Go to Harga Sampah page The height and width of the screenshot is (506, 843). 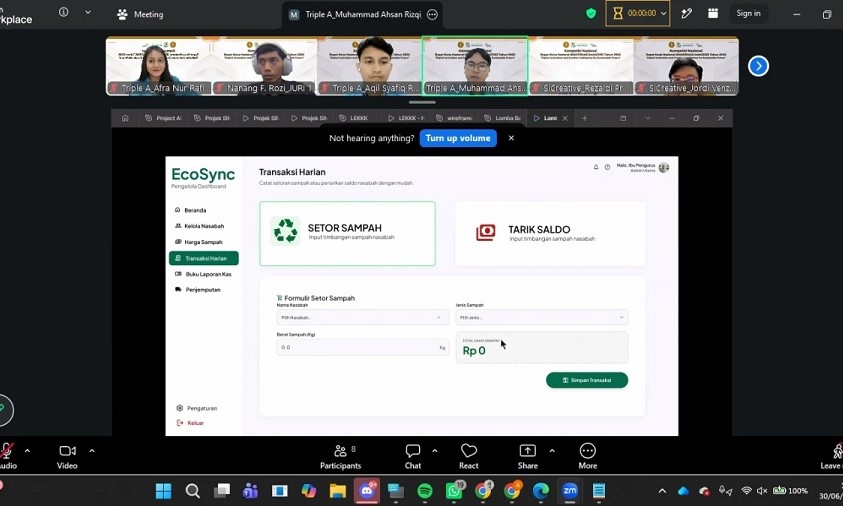[x=199, y=242]
